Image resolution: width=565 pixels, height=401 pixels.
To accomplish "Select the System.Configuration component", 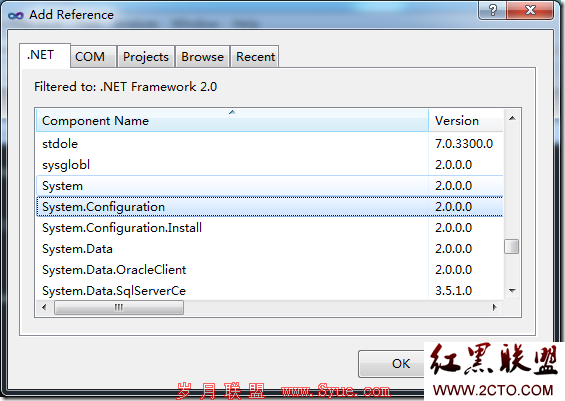I will click(270, 207).
